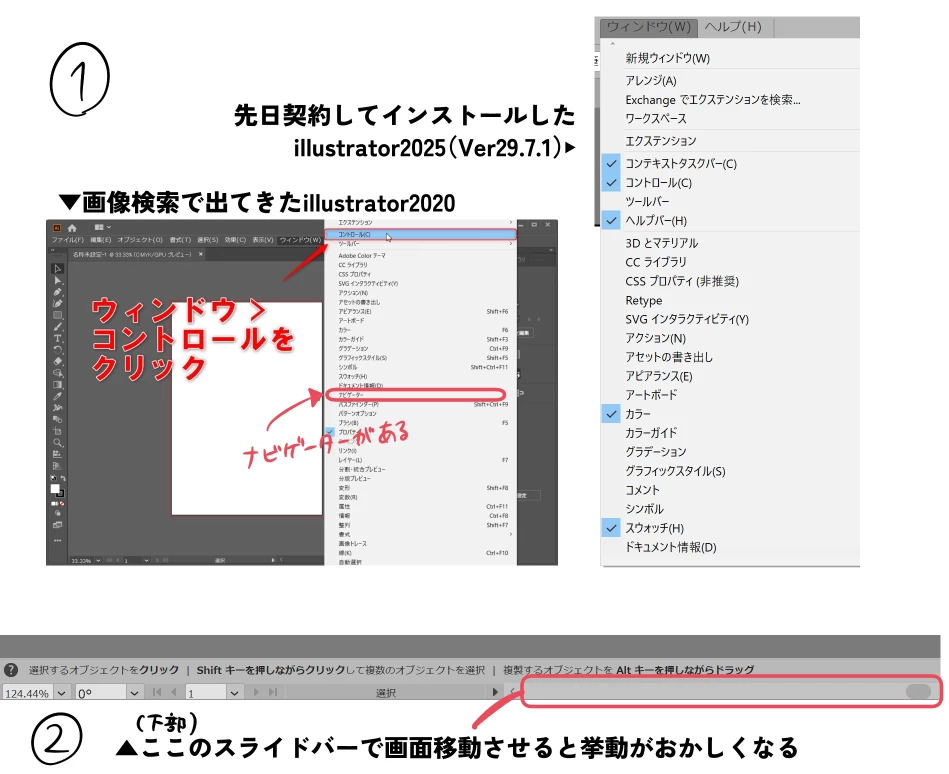Click the 124.44% zoom value field
Screen dimensions: 949x774
[28, 692]
